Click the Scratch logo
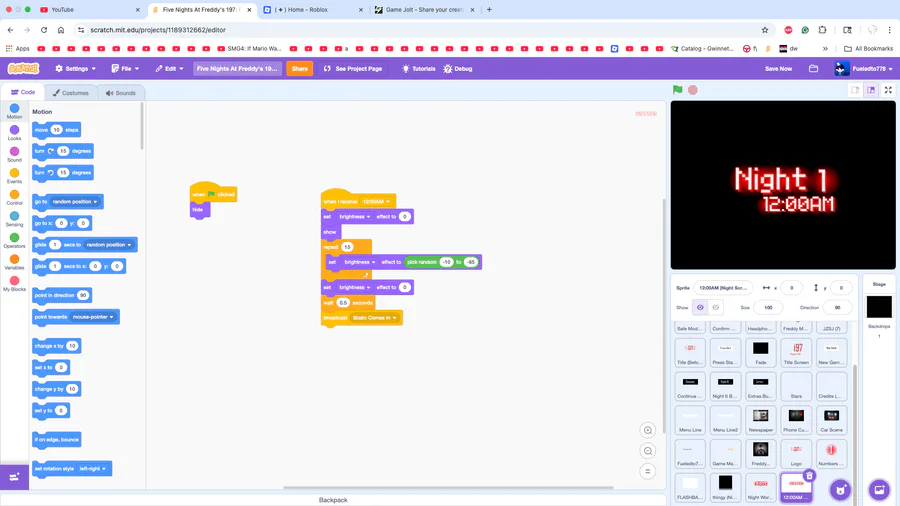The image size is (900, 506). 23,68
